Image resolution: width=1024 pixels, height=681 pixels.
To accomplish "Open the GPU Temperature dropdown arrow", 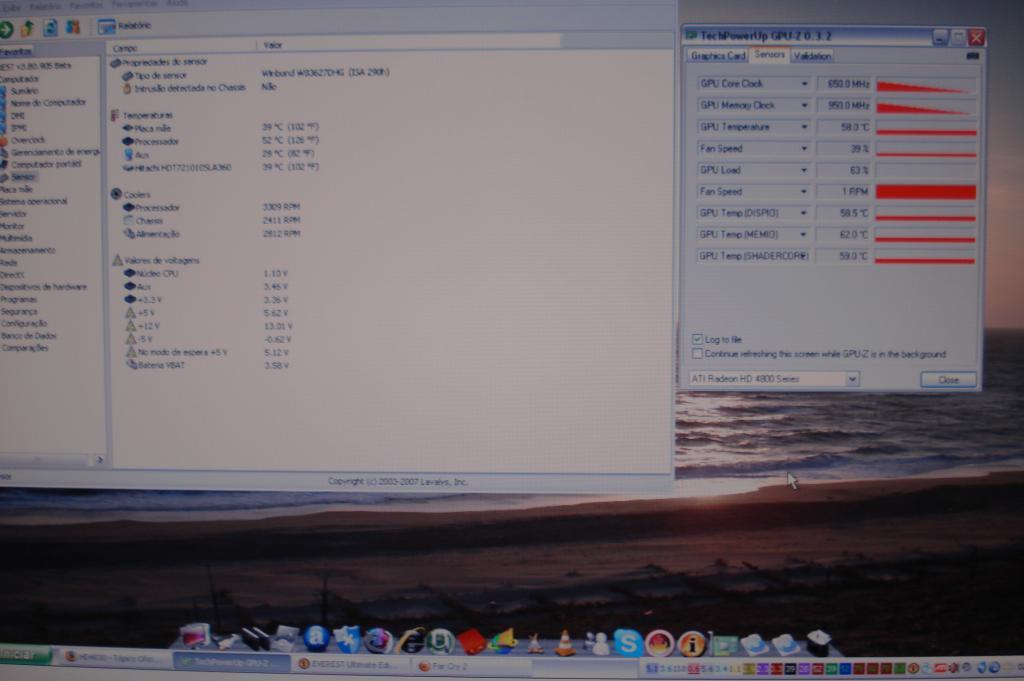I will click(x=804, y=127).
